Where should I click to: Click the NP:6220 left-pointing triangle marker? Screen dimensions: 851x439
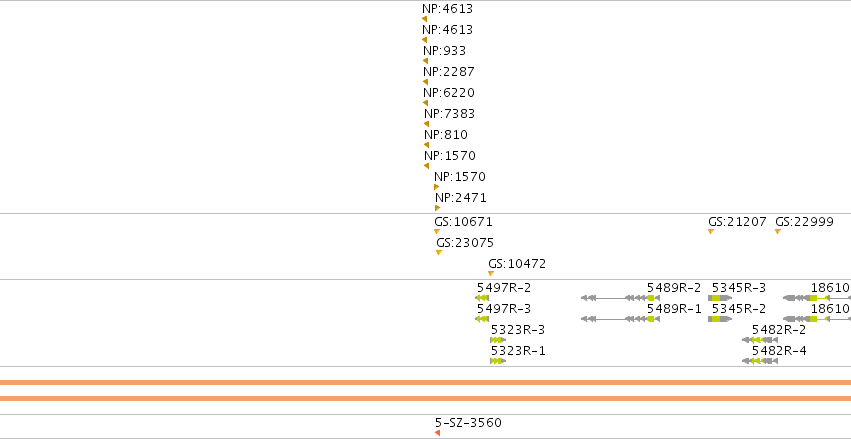(425, 103)
